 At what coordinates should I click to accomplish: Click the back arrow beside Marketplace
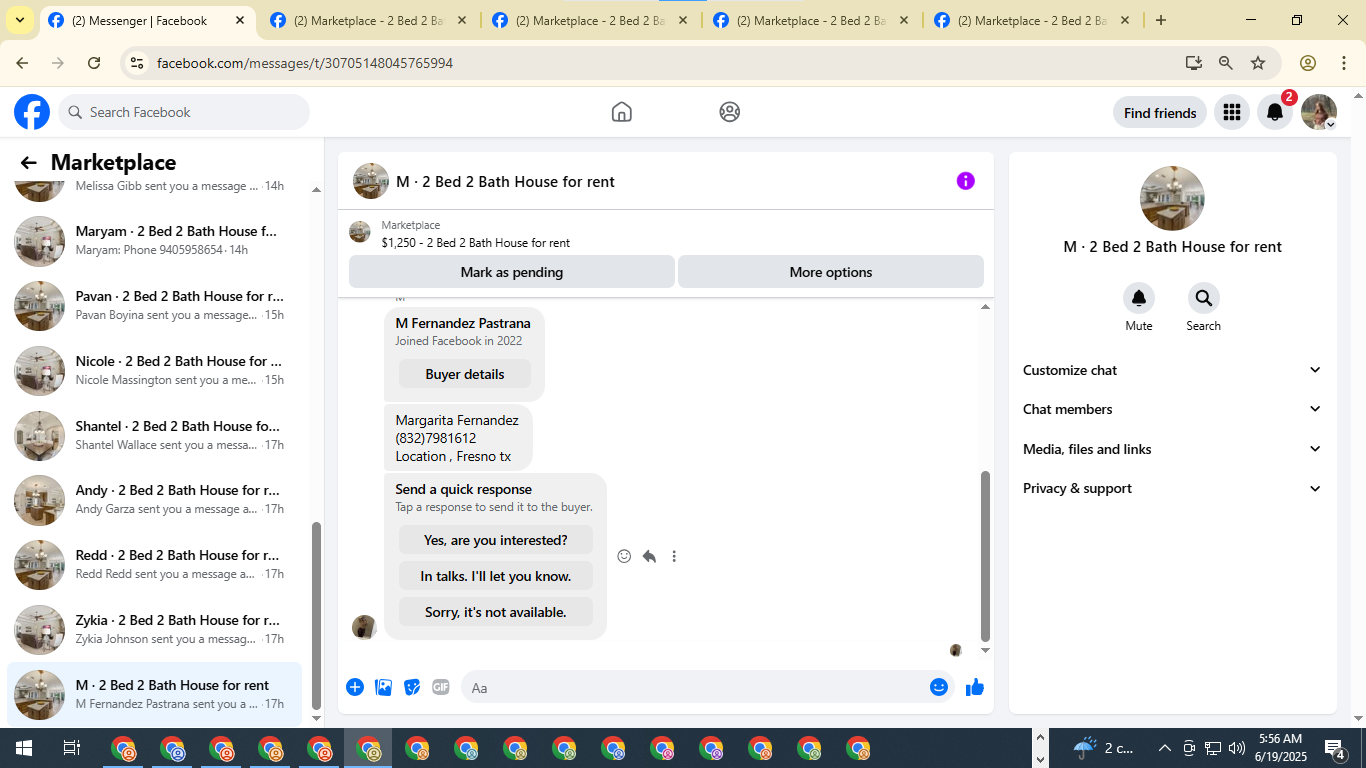click(28, 163)
